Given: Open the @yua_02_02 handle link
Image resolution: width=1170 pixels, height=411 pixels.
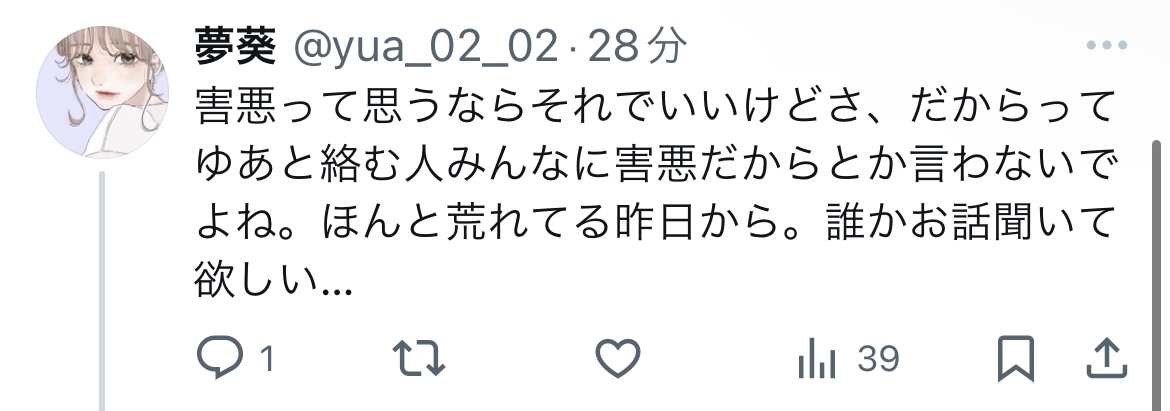Looking at the screenshot, I should coord(425,47).
